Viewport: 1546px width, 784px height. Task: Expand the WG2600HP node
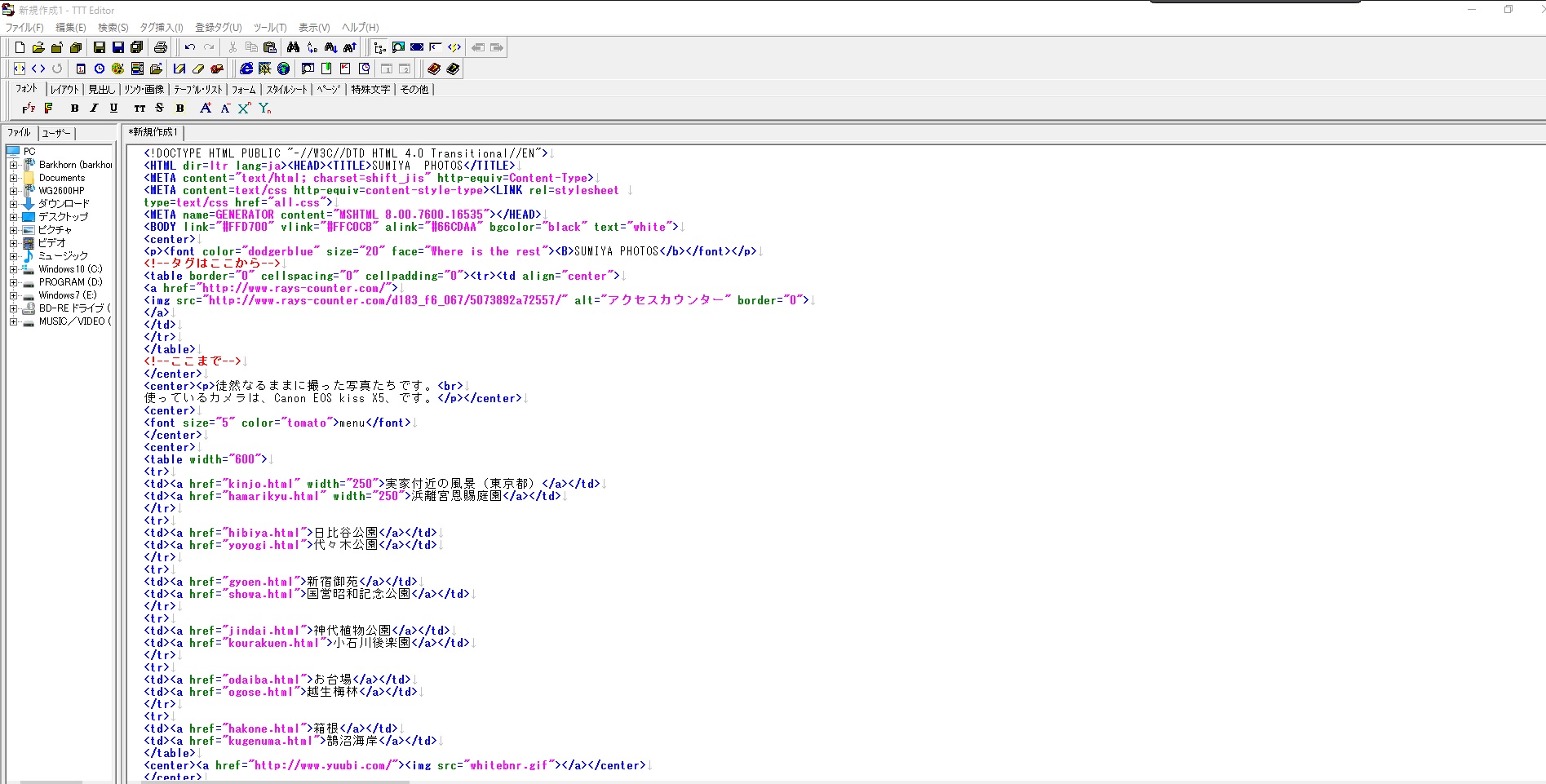pos(13,191)
